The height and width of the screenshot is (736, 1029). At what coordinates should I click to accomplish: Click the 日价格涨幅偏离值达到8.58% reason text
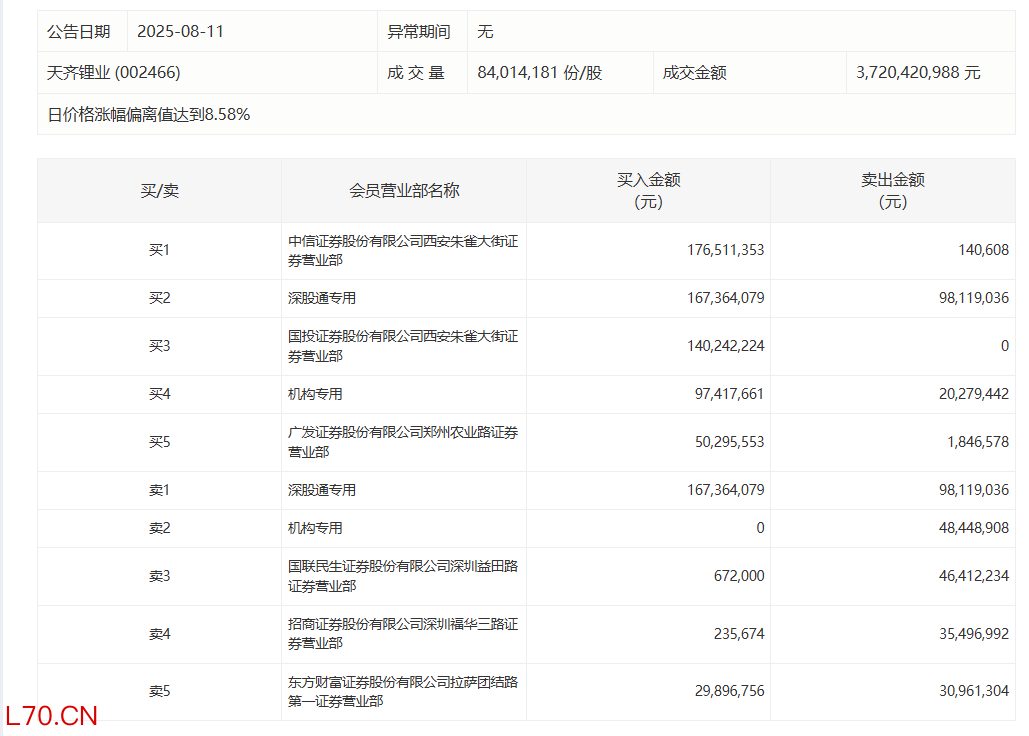[x=149, y=115]
